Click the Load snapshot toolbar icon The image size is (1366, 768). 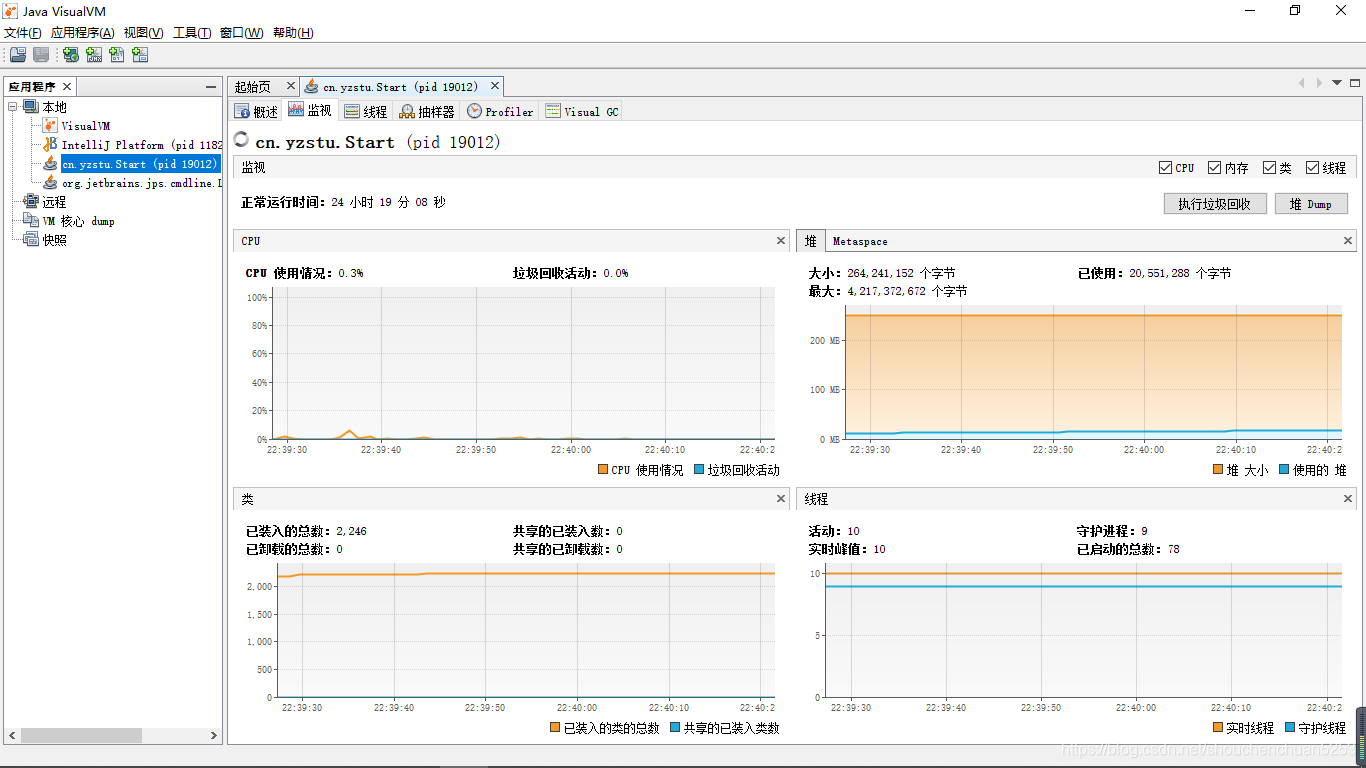click(x=18, y=55)
